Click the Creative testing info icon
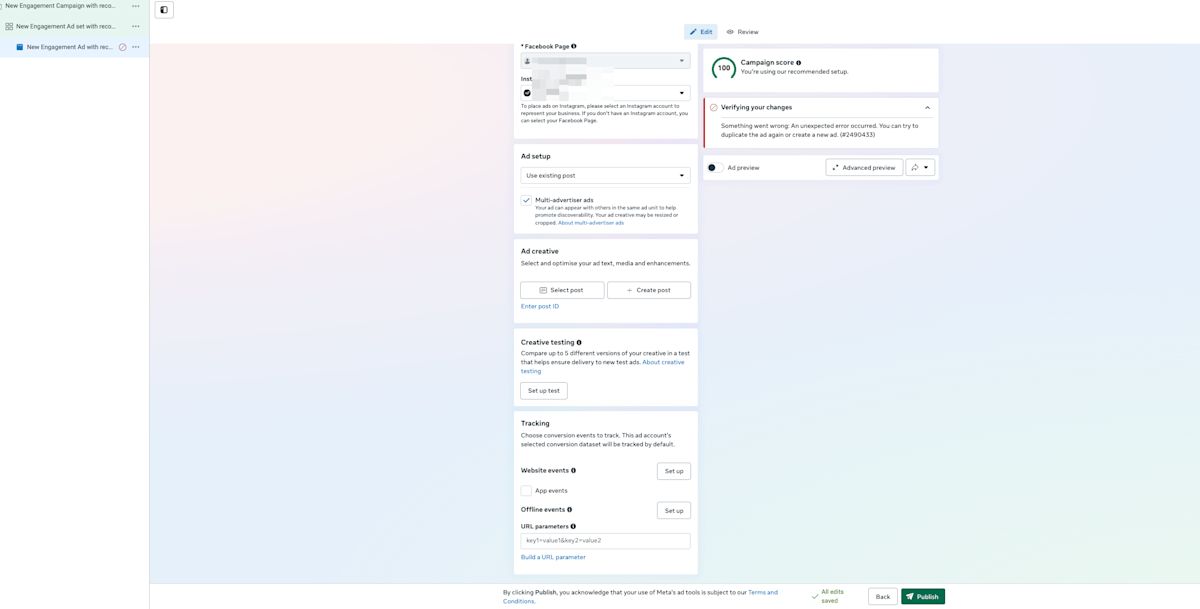Screen dimensions: 1200x609 point(579,342)
